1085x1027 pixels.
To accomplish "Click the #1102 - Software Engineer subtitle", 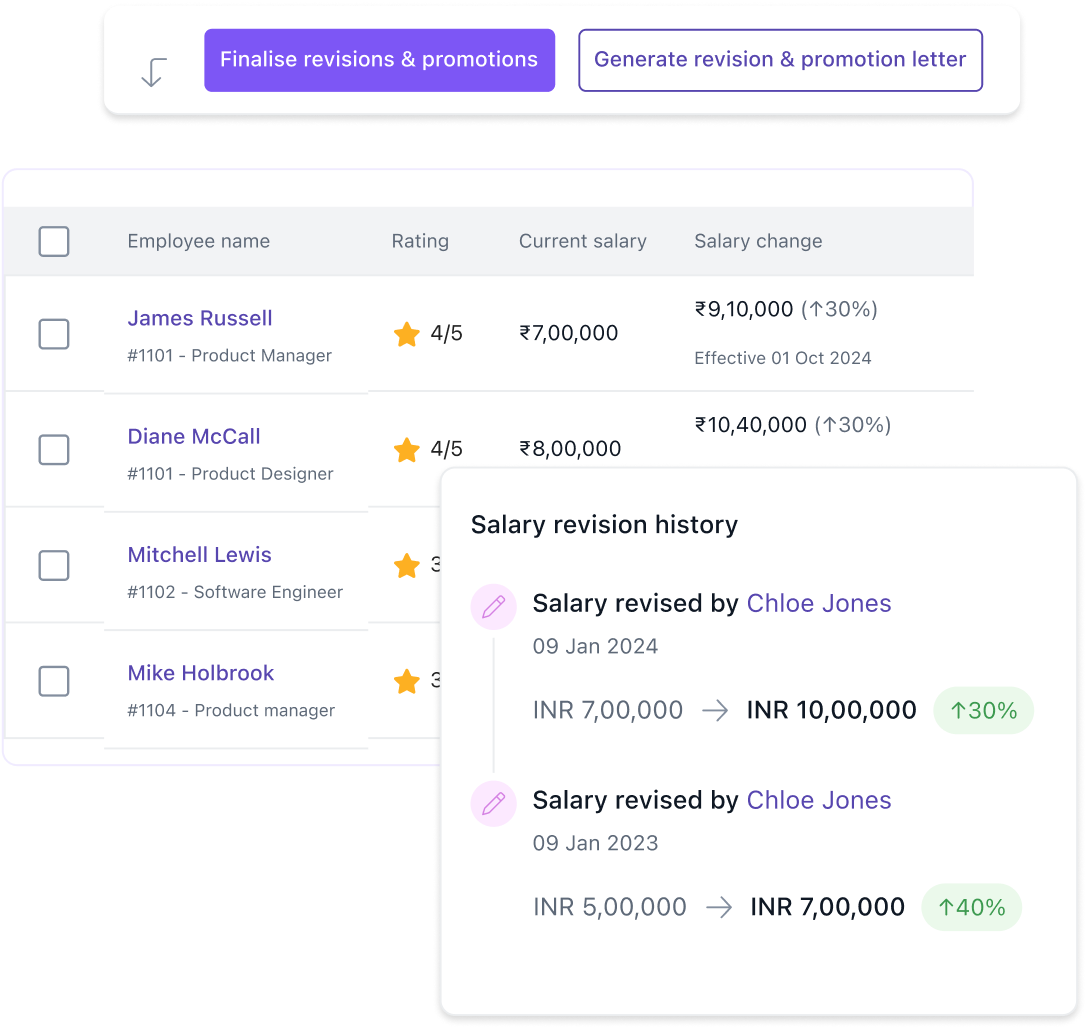I will point(235,592).
